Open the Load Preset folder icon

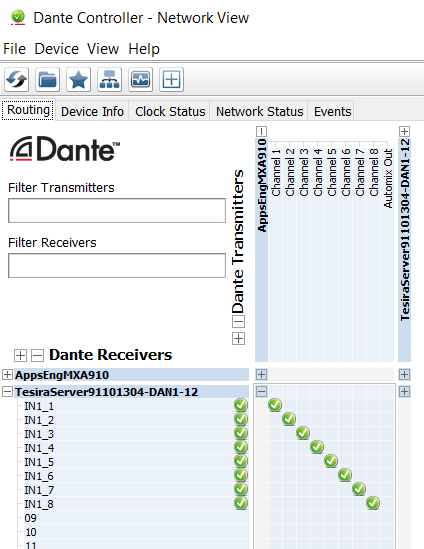(x=47, y=79)
